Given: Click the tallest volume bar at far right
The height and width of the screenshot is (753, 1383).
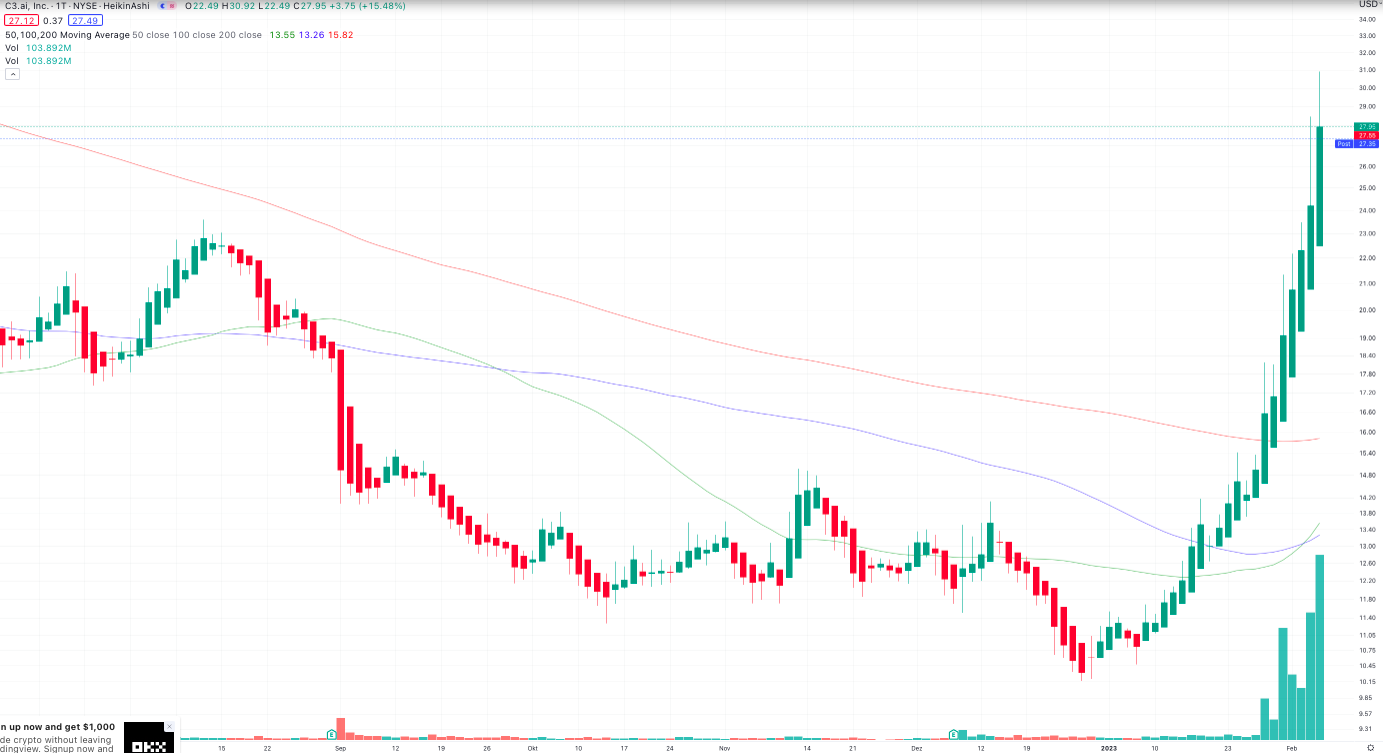Looking at the screenshot, I should pyautogui.click(x=1320, y=647).
